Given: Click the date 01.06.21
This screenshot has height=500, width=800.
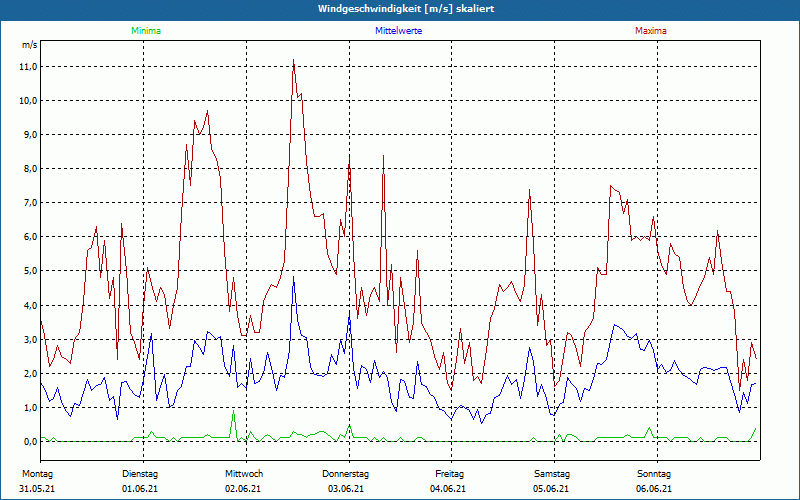Looking at the screenshot, I should point(140,489).
